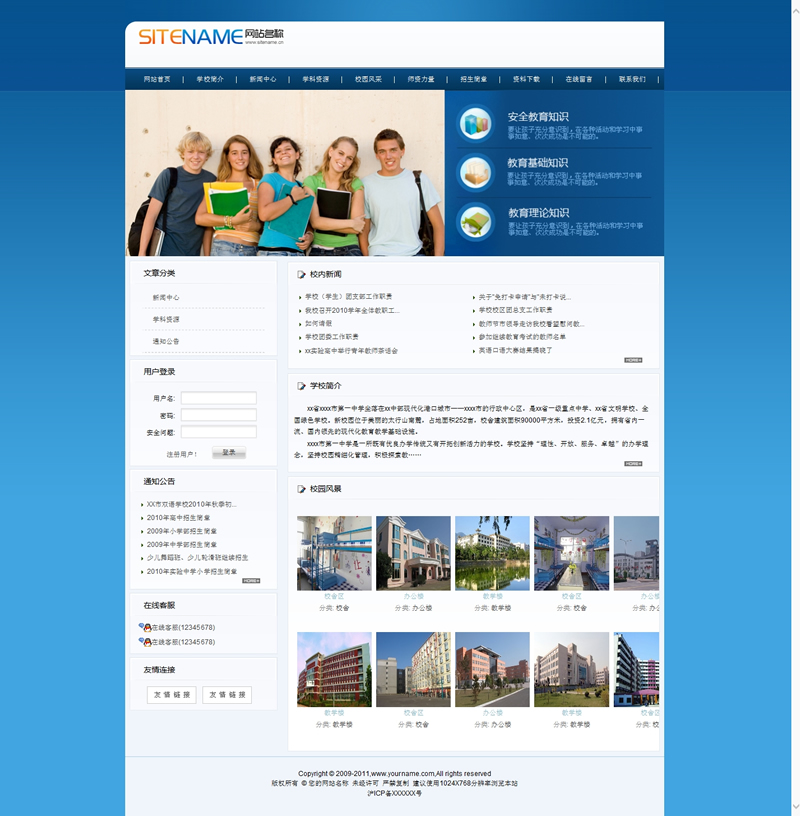Image resolution: width=800 pixels, height=816 pixels.
Task: Click the first 友情链接 button
Action: pyautogui.click(x=171, y=695)
